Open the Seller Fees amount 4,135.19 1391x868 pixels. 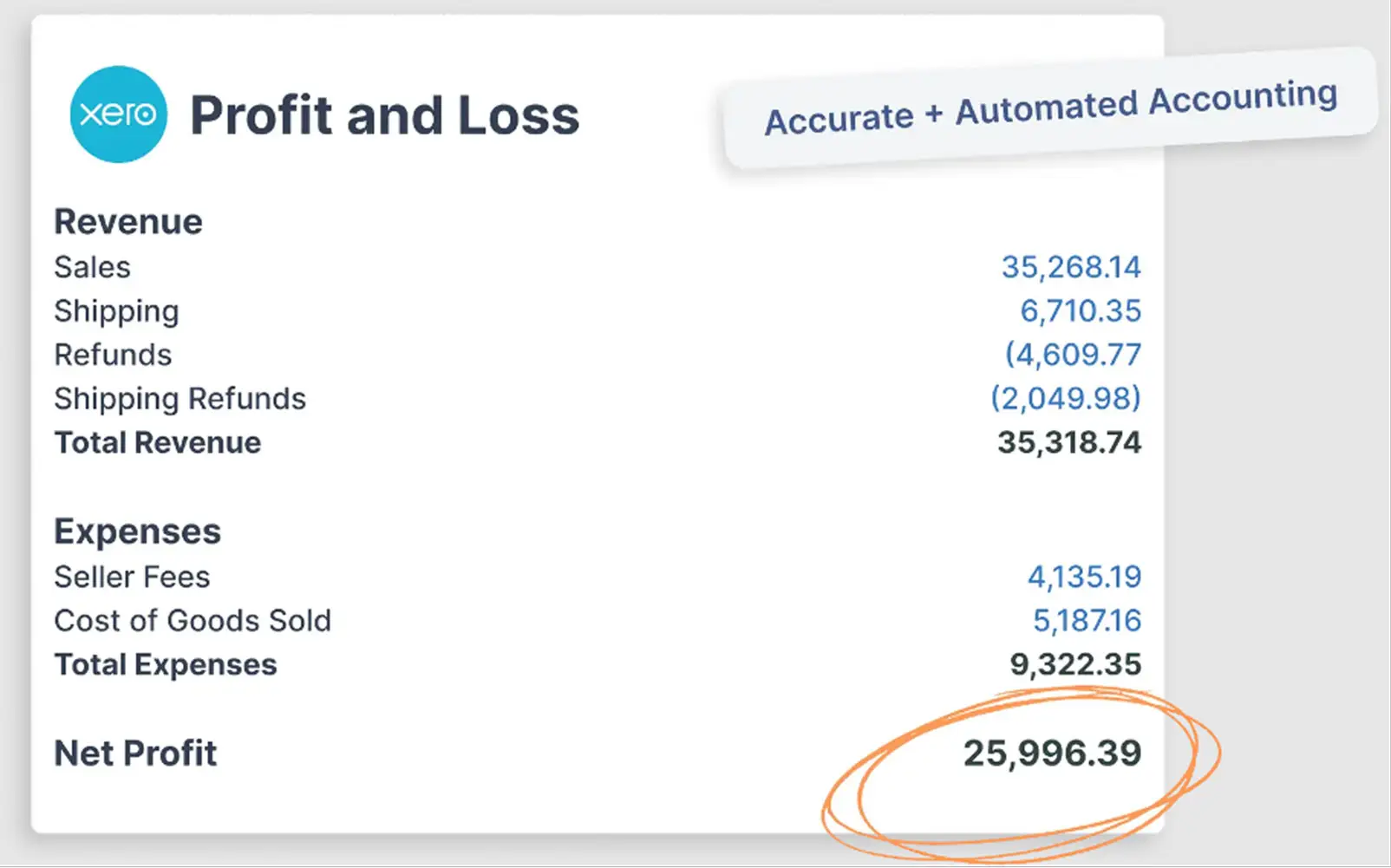click(1084, 577)
